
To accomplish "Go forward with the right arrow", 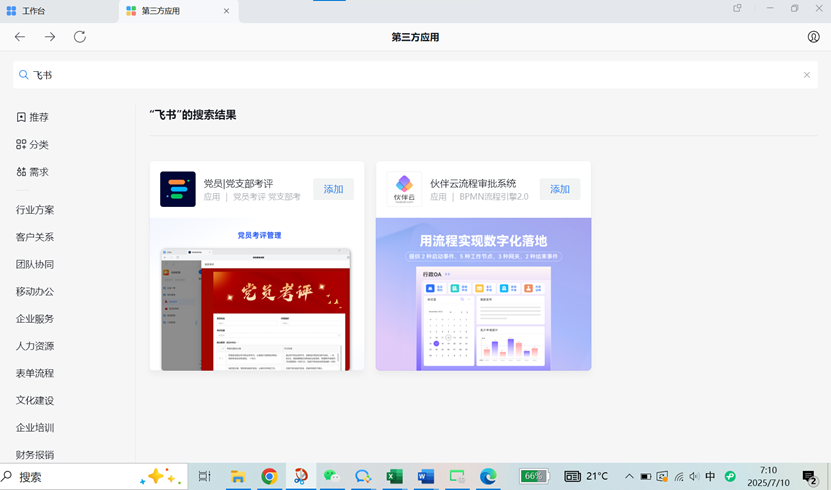I will 50,37.
